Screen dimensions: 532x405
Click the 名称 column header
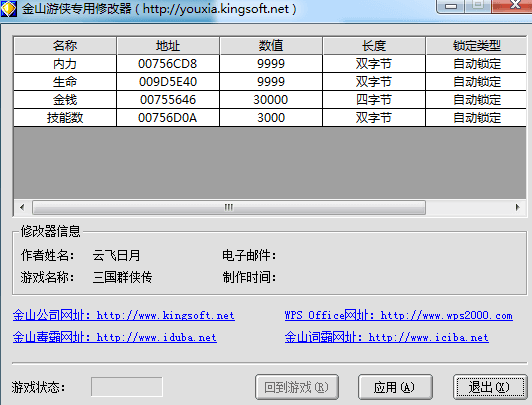click(65, 45)
